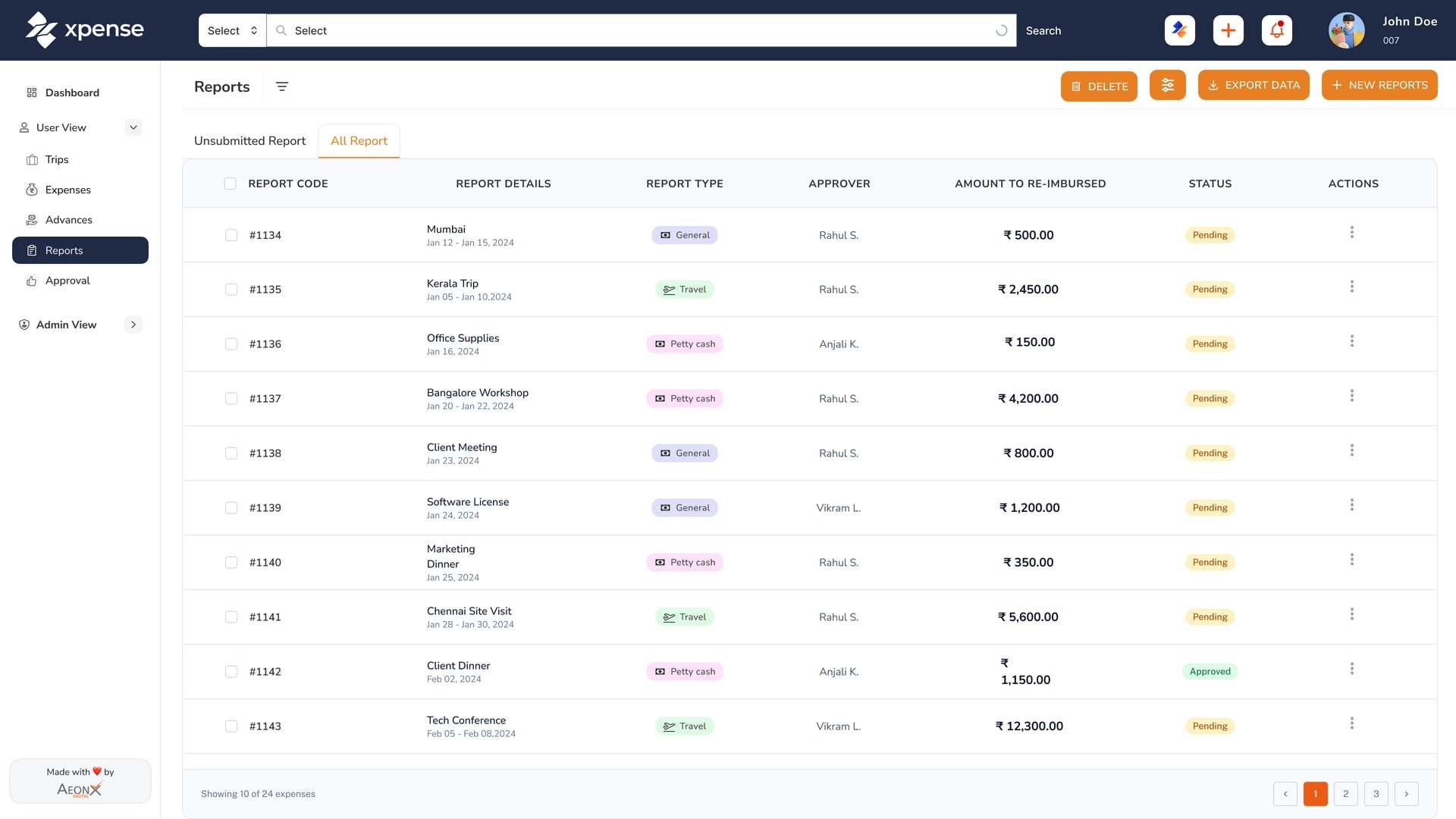Select checkbox for report #1136
The width and height of the screenshot is (1456, 819).
tap(231, 344)
